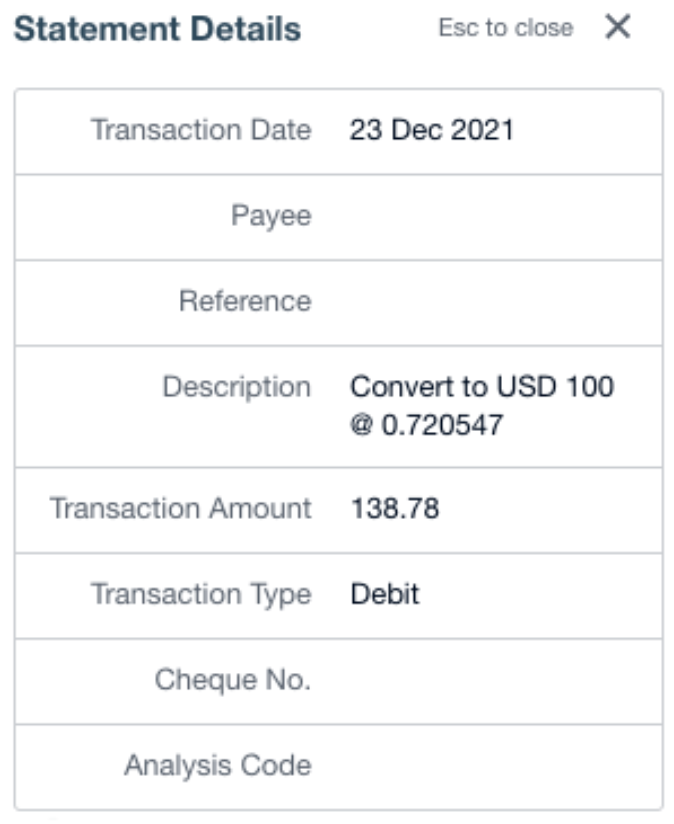Screen dimensions: 674x824
Task: Select the Analysis Code label
Action: coord(218,766)
